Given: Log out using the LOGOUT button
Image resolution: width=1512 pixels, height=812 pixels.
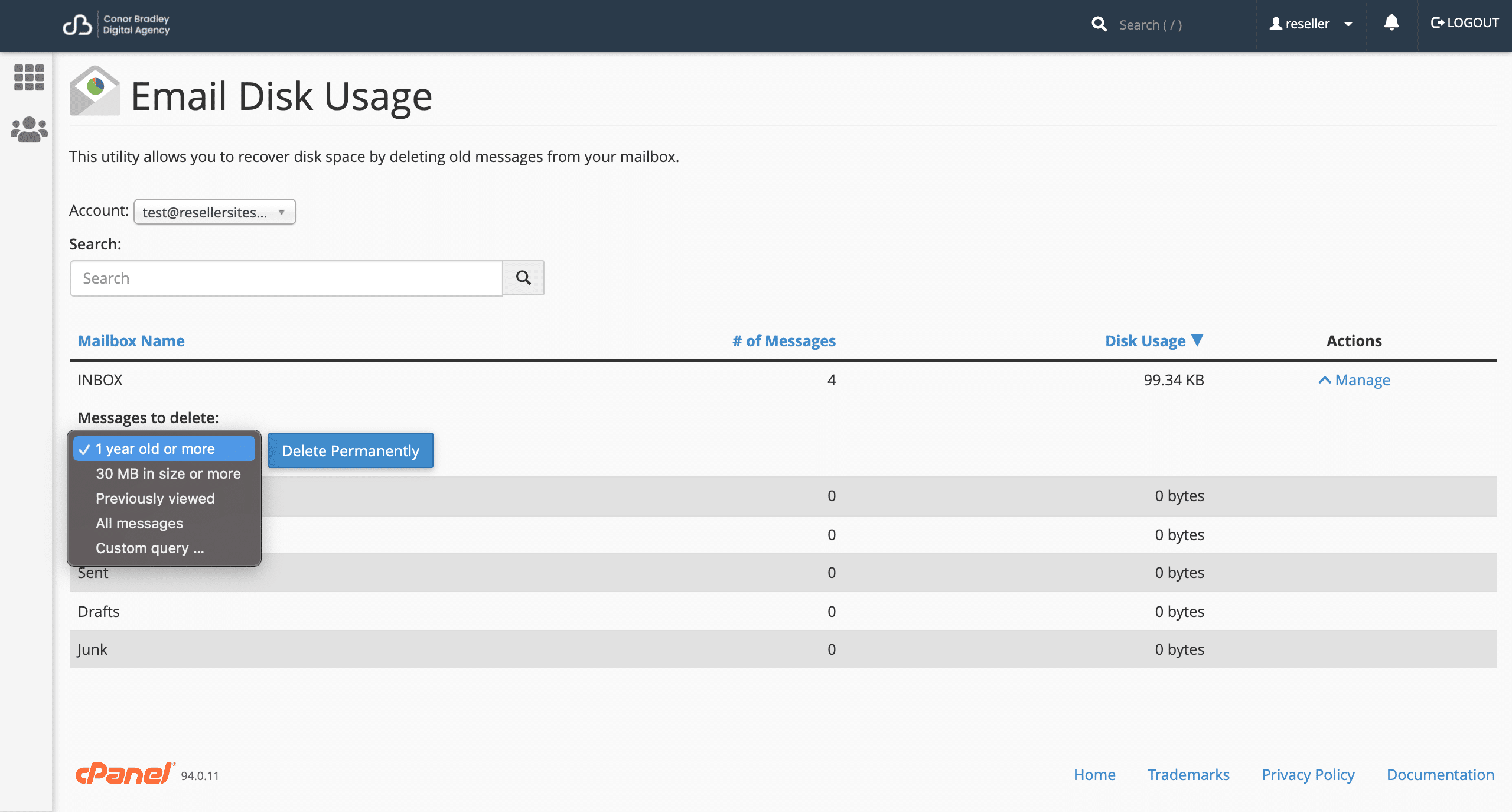Looking at the screenshot, I should (1464, 23).
